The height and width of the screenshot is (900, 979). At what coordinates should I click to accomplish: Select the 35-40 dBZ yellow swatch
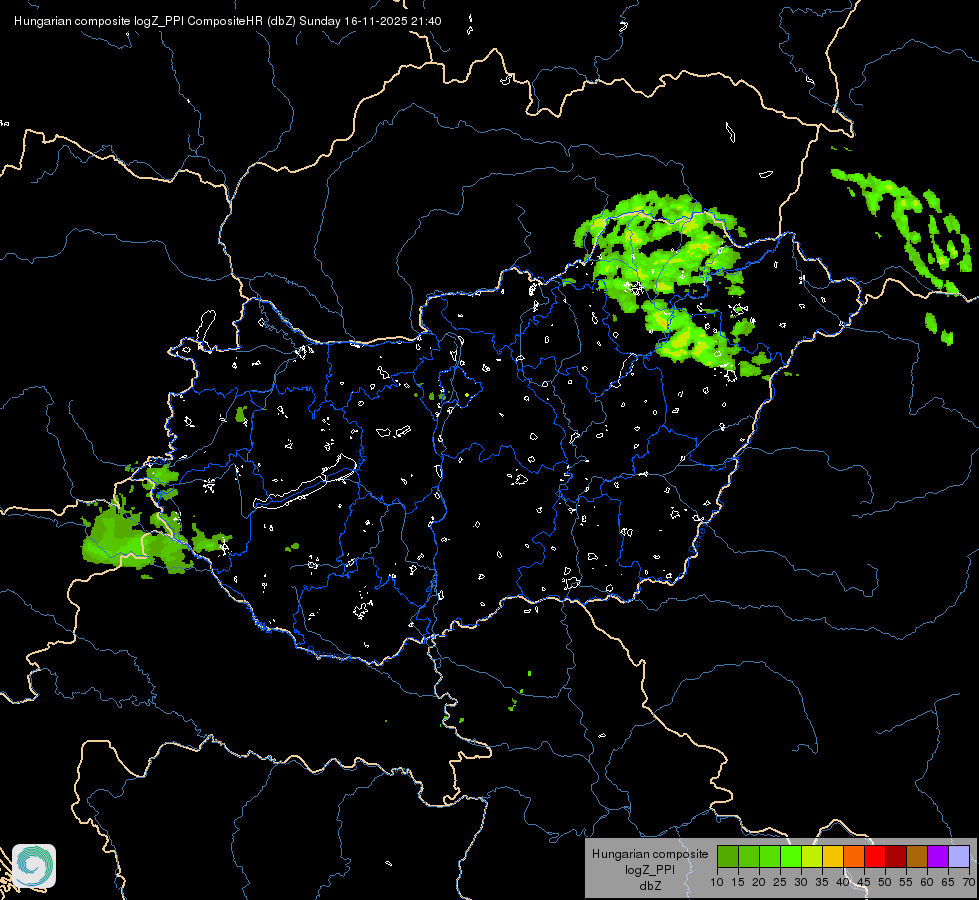click(833, 857)
